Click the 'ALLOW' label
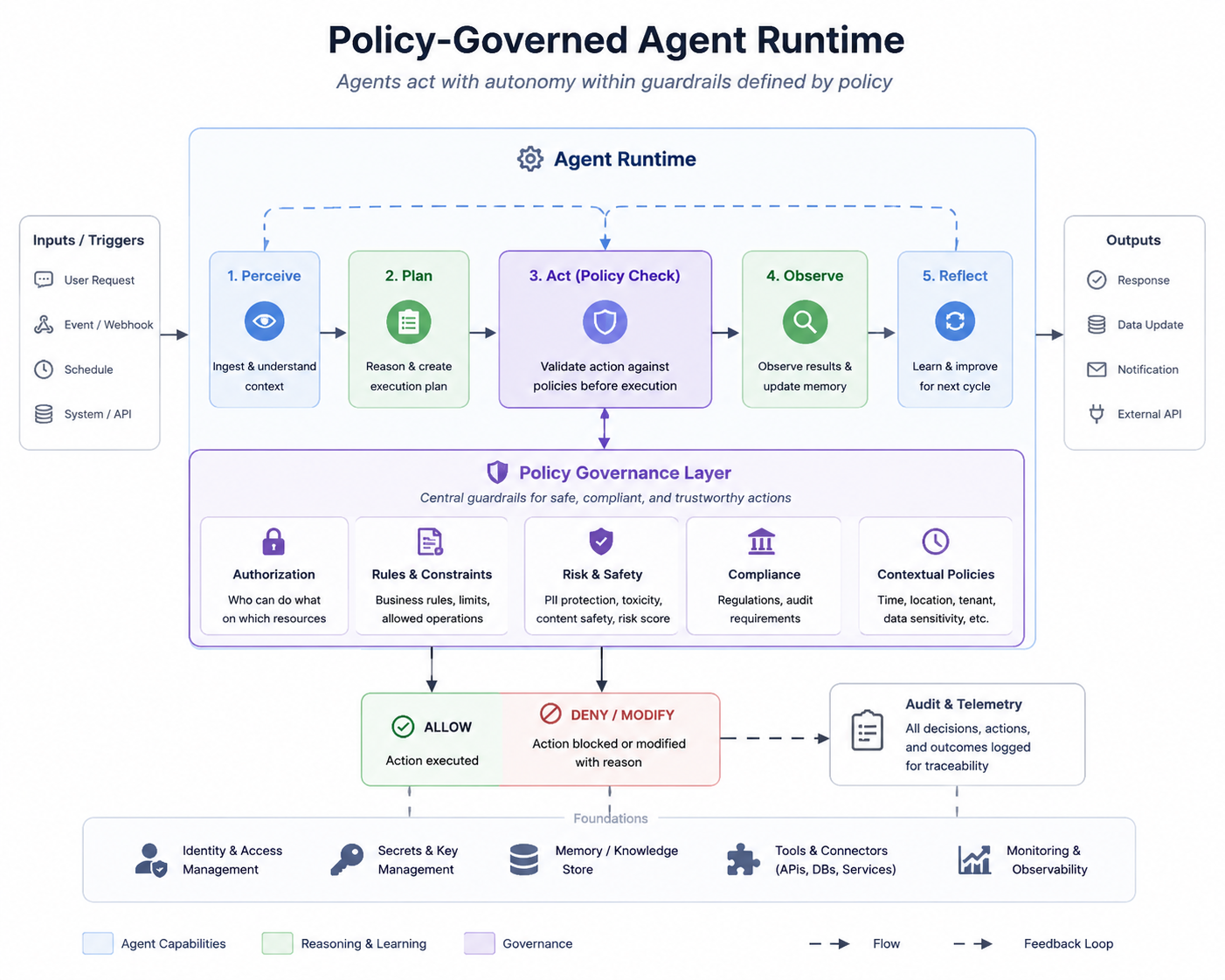1225x980 pixels. click(x=447, y=728)
